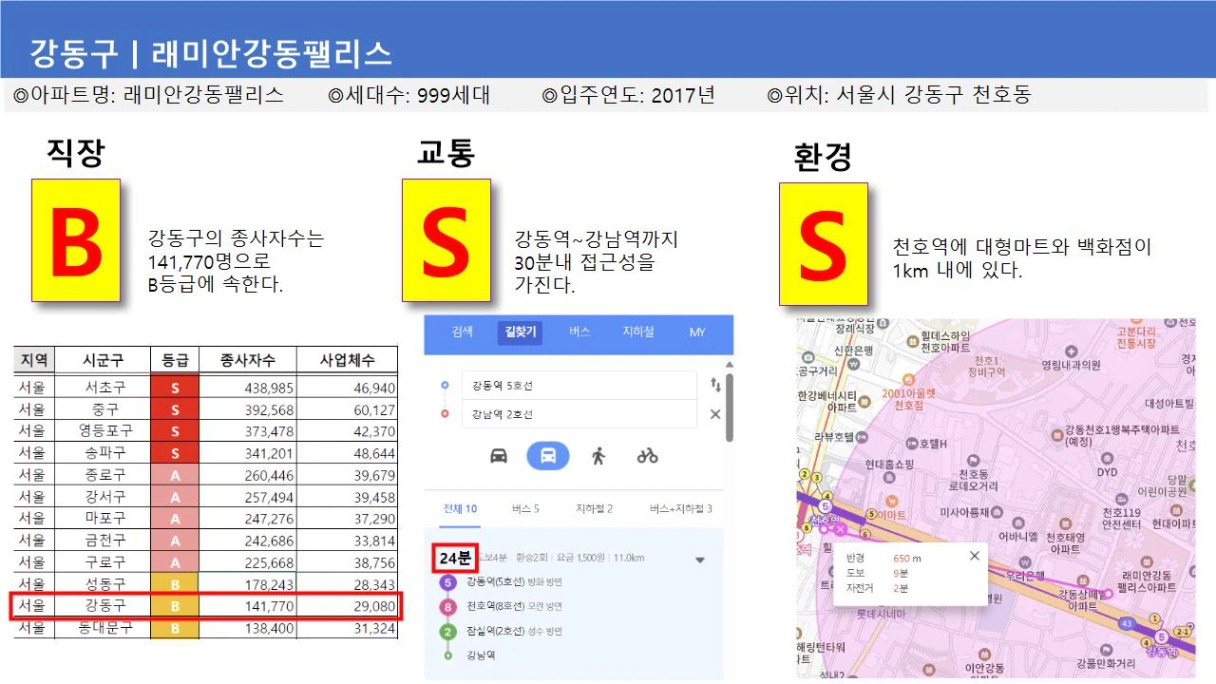
Task: Click the 시군구 column header
Action: pyautogui.click(x=102, y=360)
